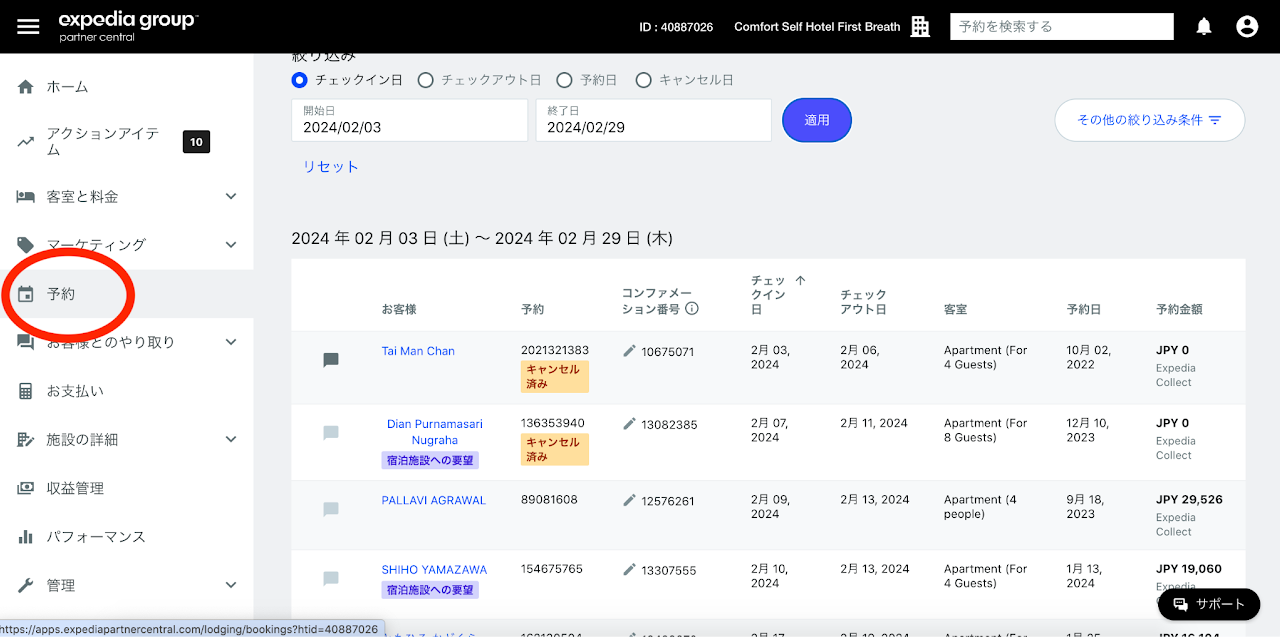Screen dimensions: 1280x637
Task: Select the チェックアウト日 radio button
Action: pyautogui.click(x=425, y=80)
